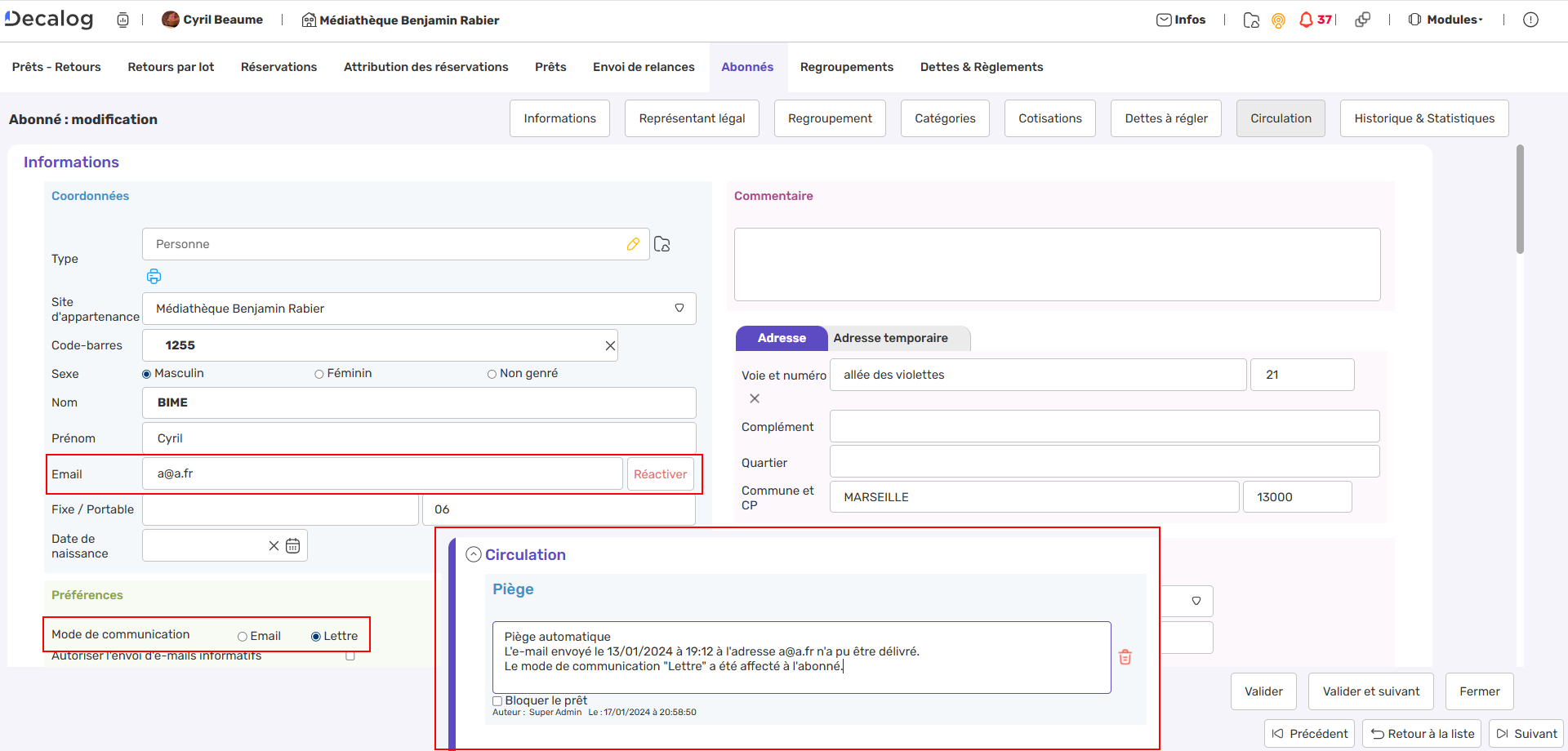This screenshot has width=1568, height=751.
Task: Check the Bloquer le prêt checkbox
Action: [x=497, y=701]
